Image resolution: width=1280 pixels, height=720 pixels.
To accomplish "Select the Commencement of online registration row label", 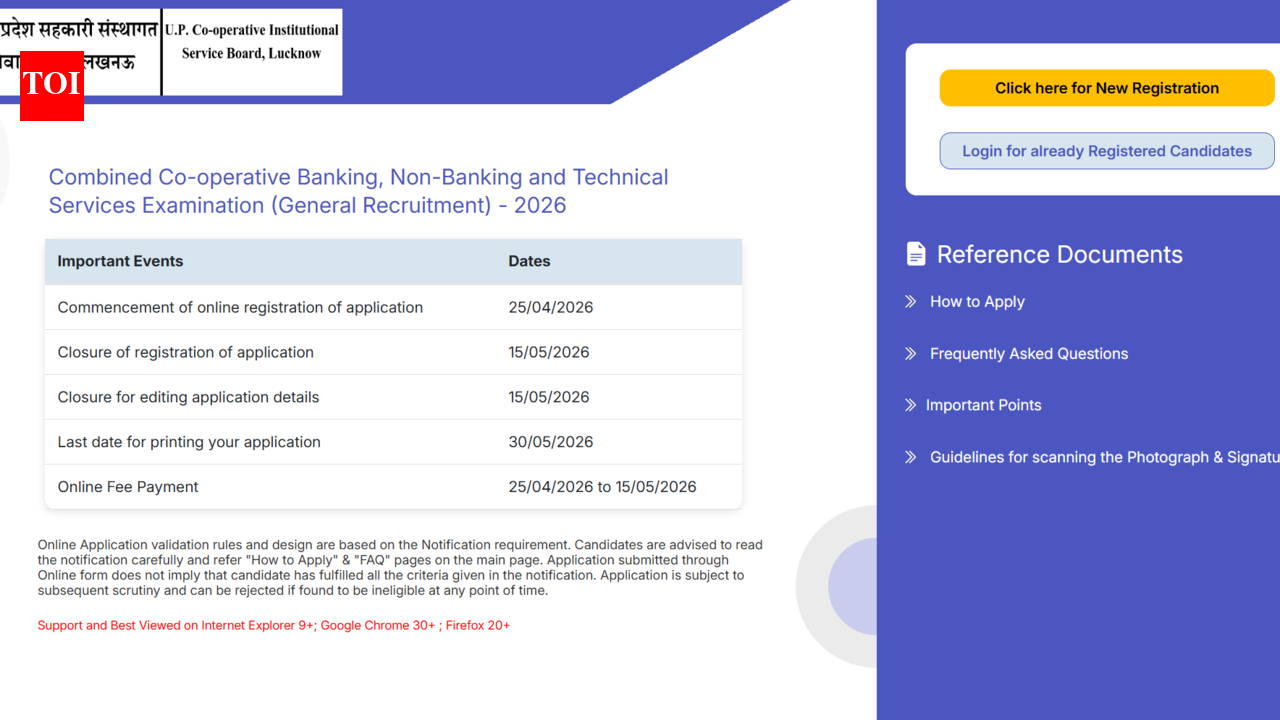I will tap(240, 307).
